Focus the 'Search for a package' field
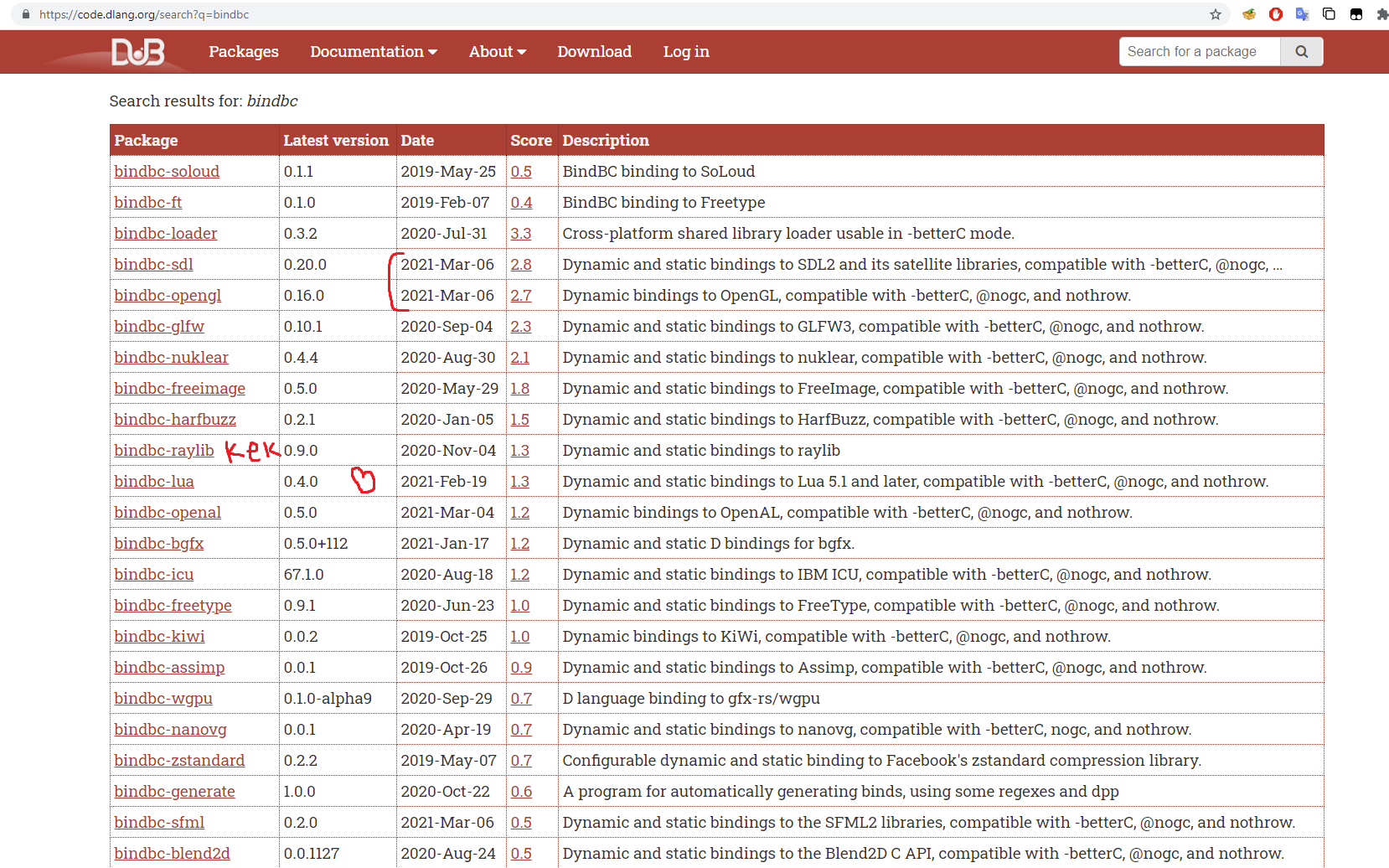Viewport: 1389px width, 868px height. tap(1200, 52)
